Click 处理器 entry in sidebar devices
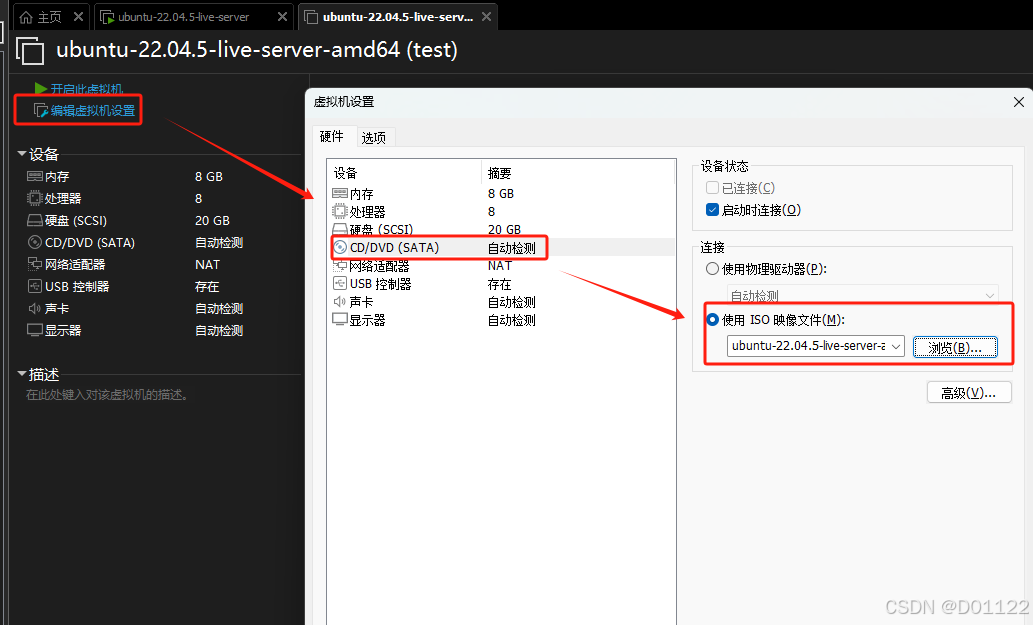1033x625 pixels. (x=63, y=198)
